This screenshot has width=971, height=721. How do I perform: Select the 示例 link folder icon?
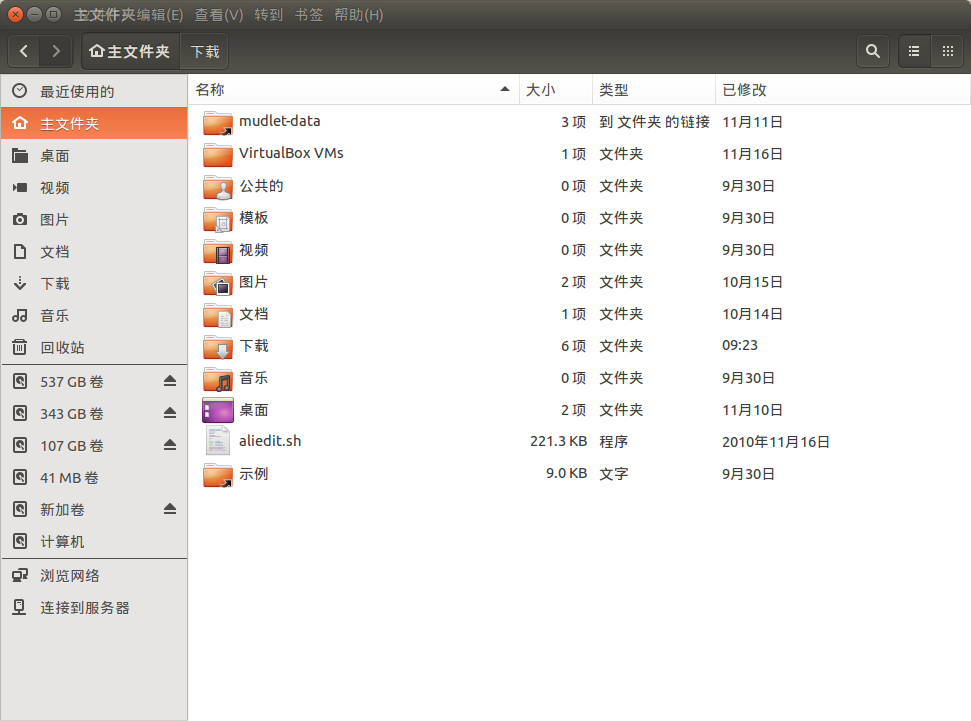(218, 474)
